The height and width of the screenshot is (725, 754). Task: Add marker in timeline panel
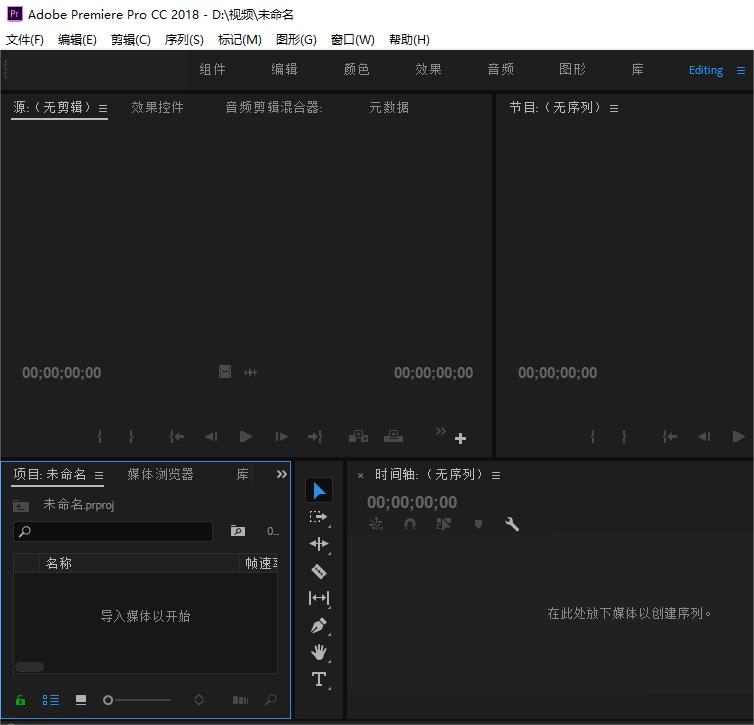tap(478, 524)
